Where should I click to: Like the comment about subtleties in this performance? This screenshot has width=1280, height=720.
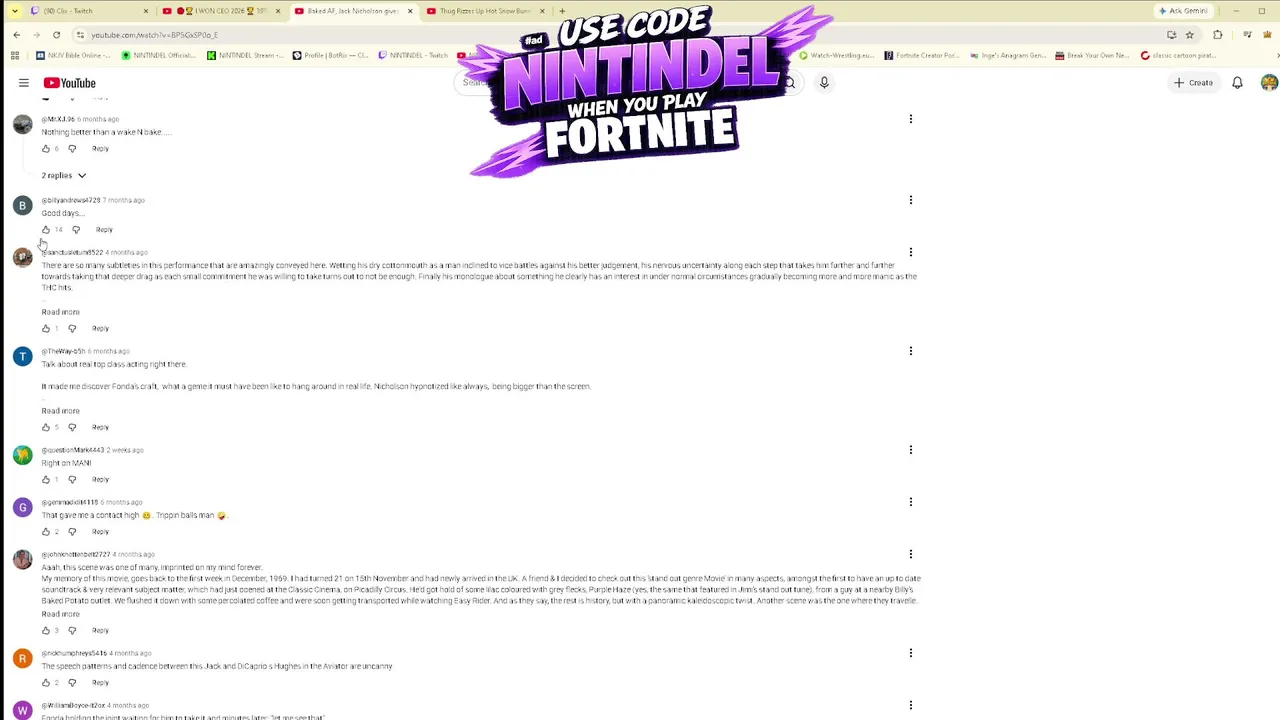[46, 328]
